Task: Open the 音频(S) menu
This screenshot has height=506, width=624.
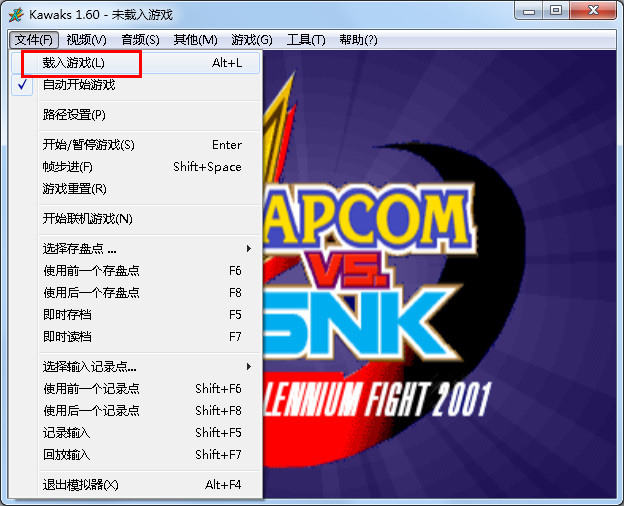Action: [x=140, y=40]
